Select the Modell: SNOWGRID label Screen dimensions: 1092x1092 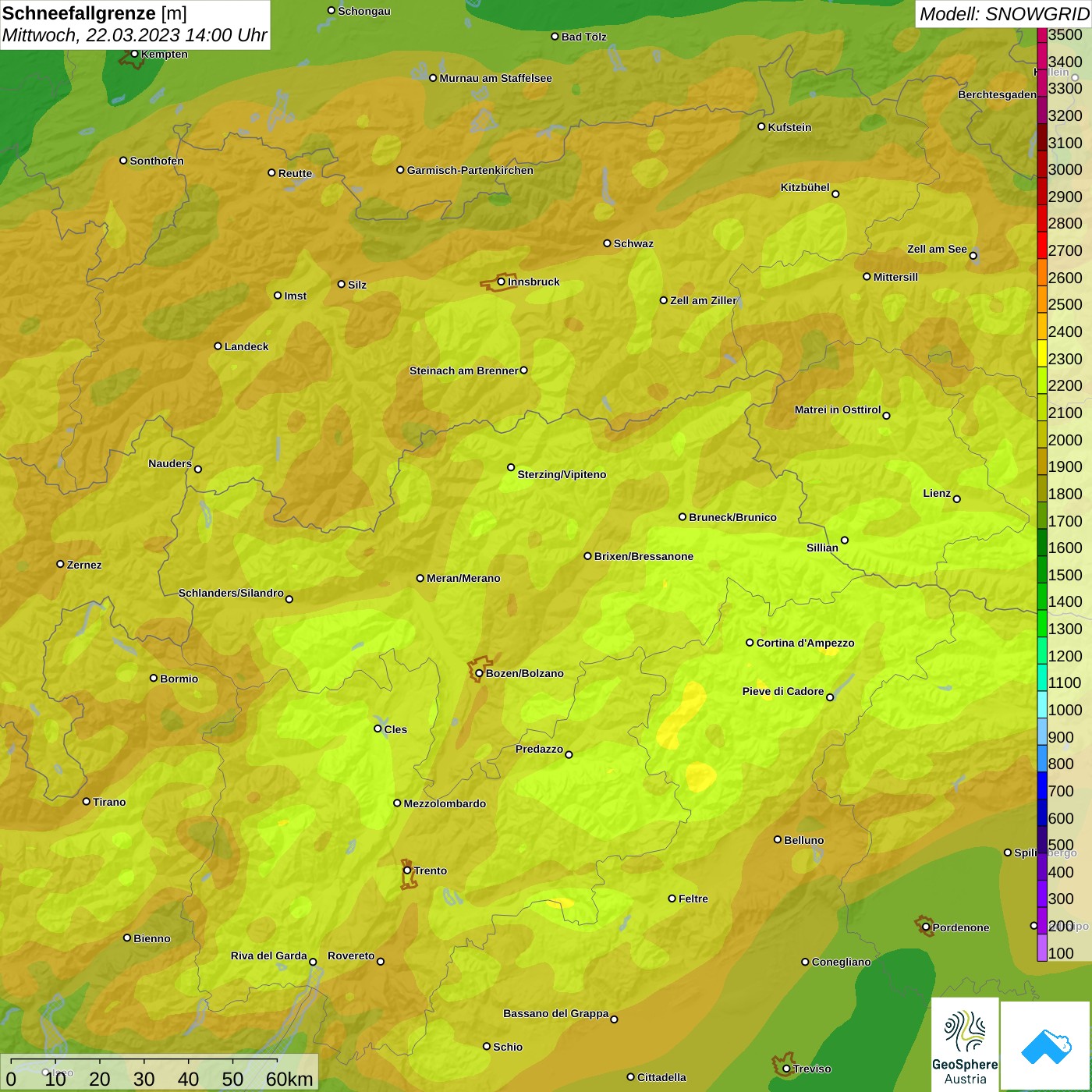click(1004, 13)
